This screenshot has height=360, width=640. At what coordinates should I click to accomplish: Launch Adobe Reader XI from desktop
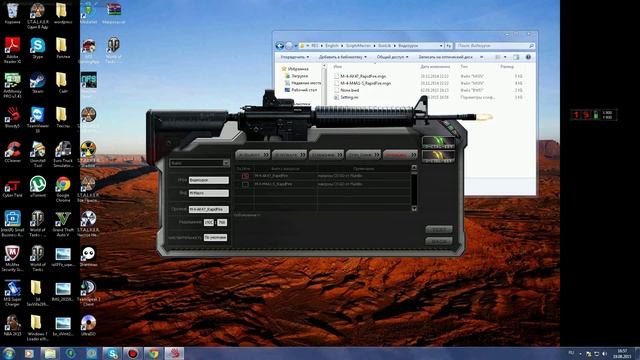(x=12, y=50)
